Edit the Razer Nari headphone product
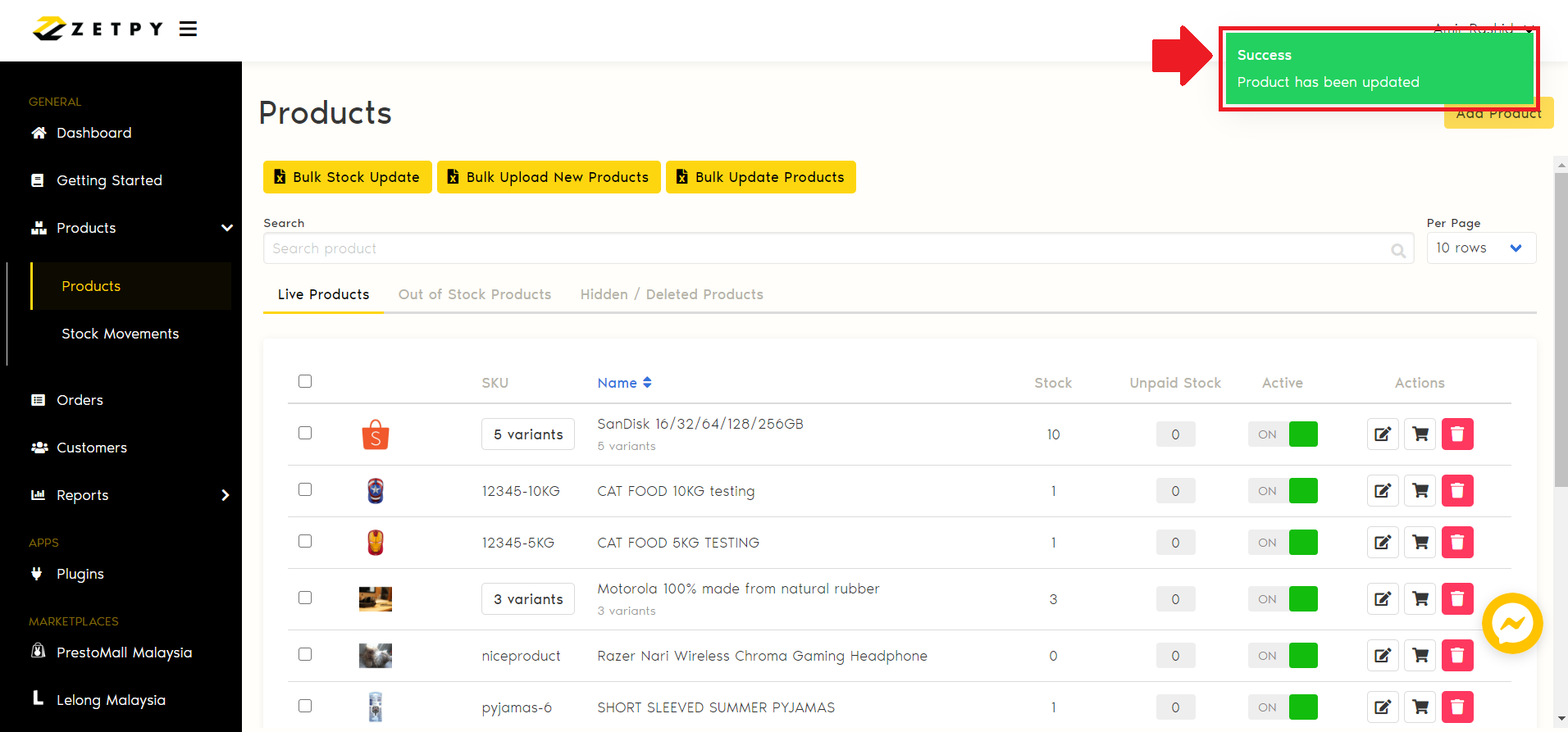1568x732 pixels. 1382,656
